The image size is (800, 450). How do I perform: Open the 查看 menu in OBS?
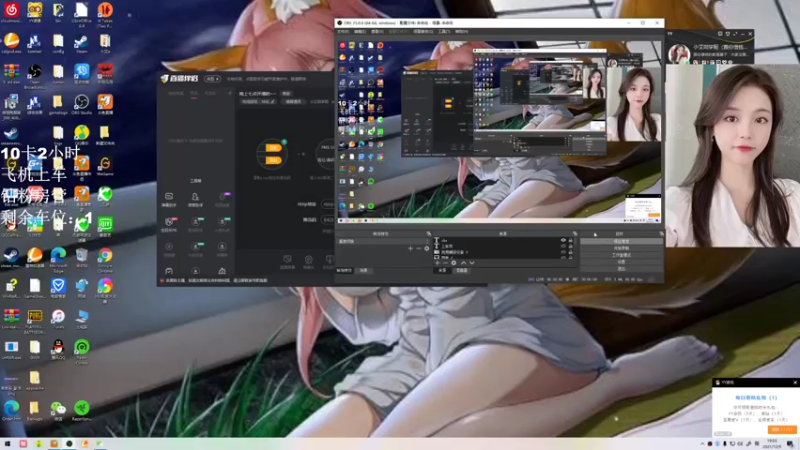point(377,31)
